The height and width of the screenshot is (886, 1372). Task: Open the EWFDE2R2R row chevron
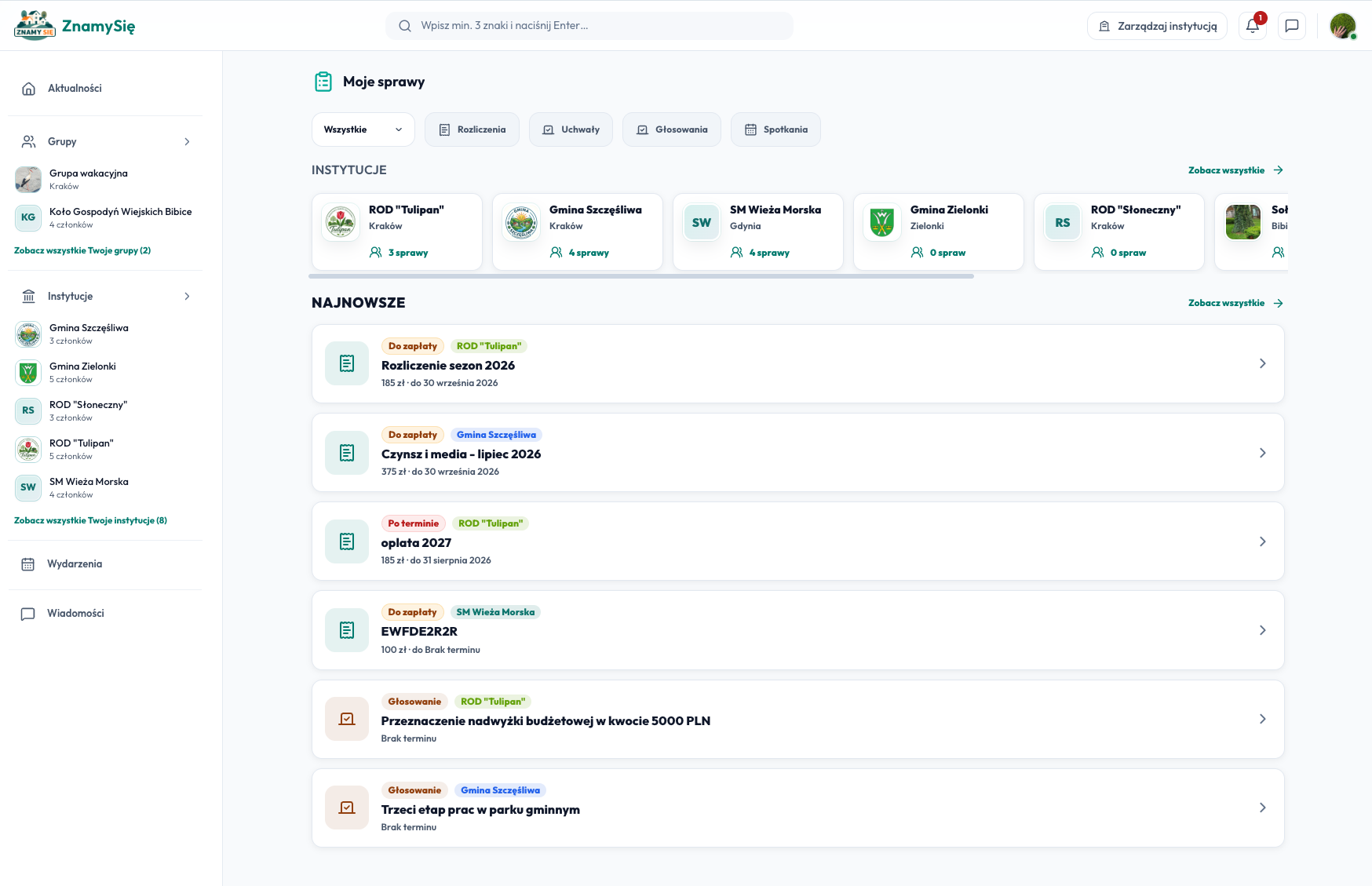point(1262,630)
